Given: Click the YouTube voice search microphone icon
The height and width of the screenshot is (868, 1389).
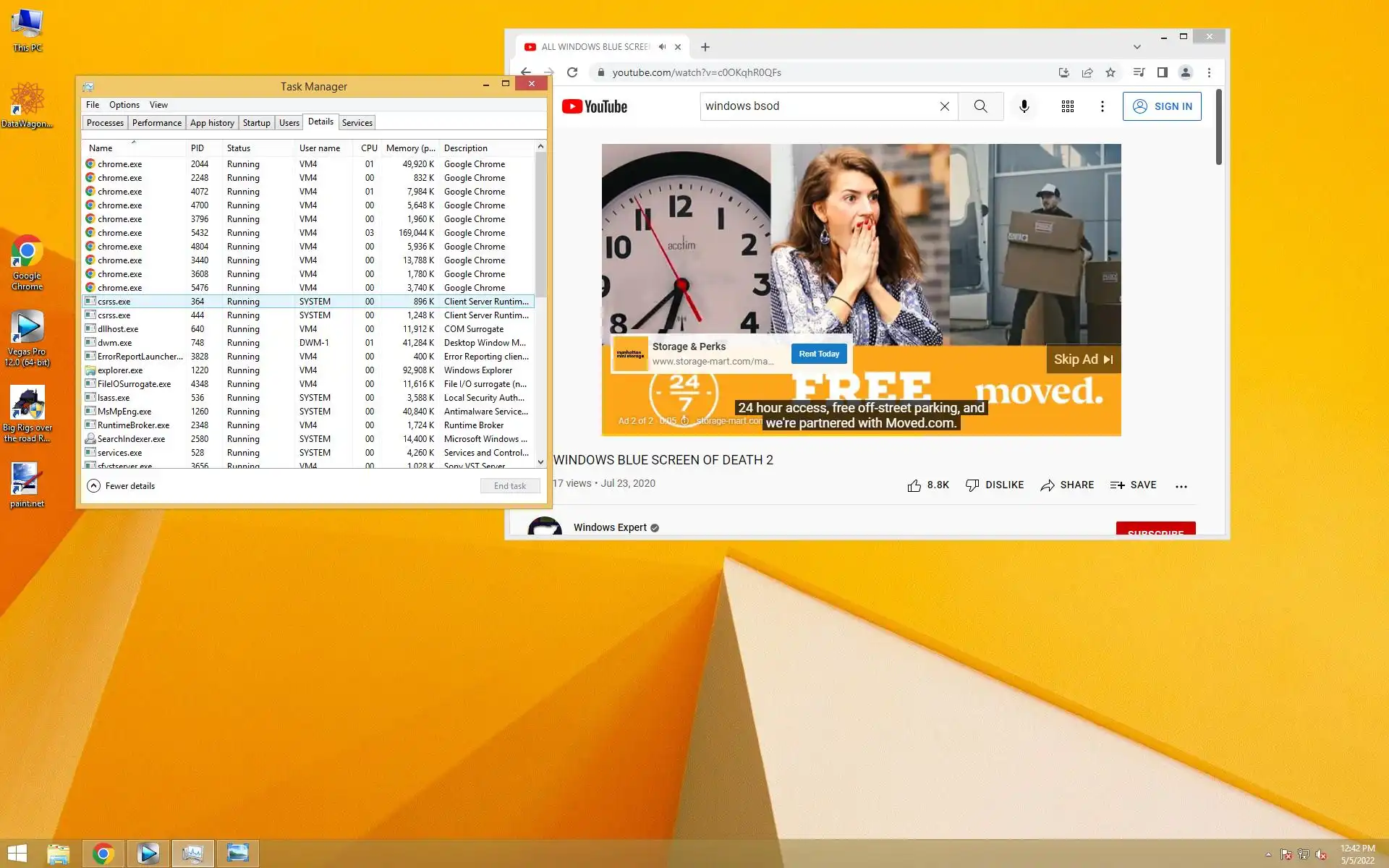Looking at the screenshot, I should click(1024, 106).
